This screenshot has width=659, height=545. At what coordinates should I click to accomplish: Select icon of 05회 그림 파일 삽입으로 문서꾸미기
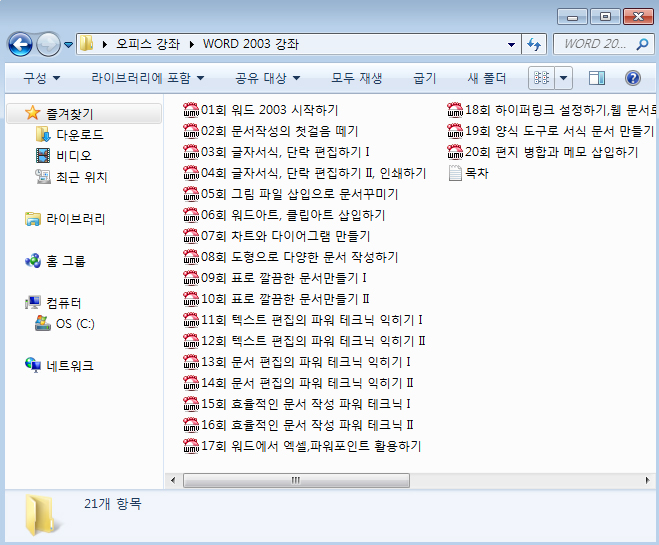click(191, 194)
